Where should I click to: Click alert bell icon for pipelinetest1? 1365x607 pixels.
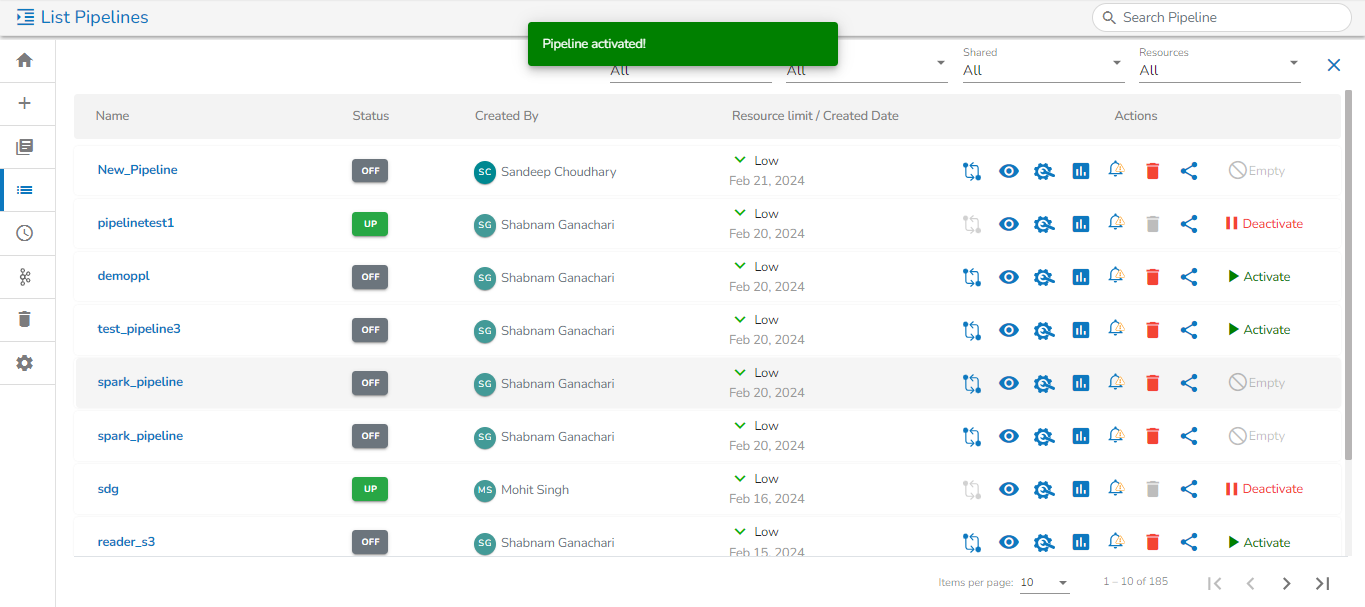pyautogui.click(x=1116, y=223)
